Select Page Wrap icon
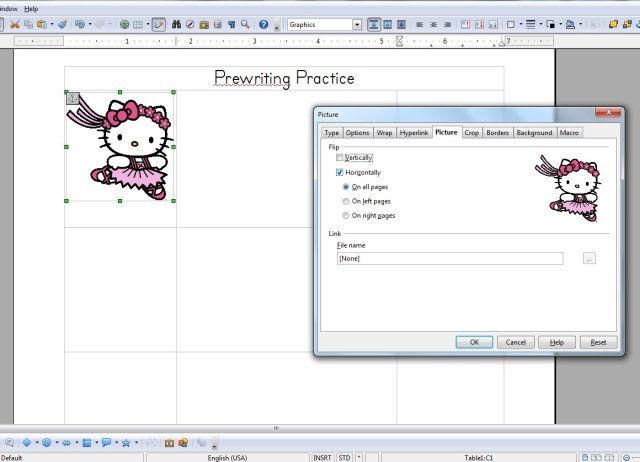Screen dimensions: 640x462 click(x=387, y=24)
